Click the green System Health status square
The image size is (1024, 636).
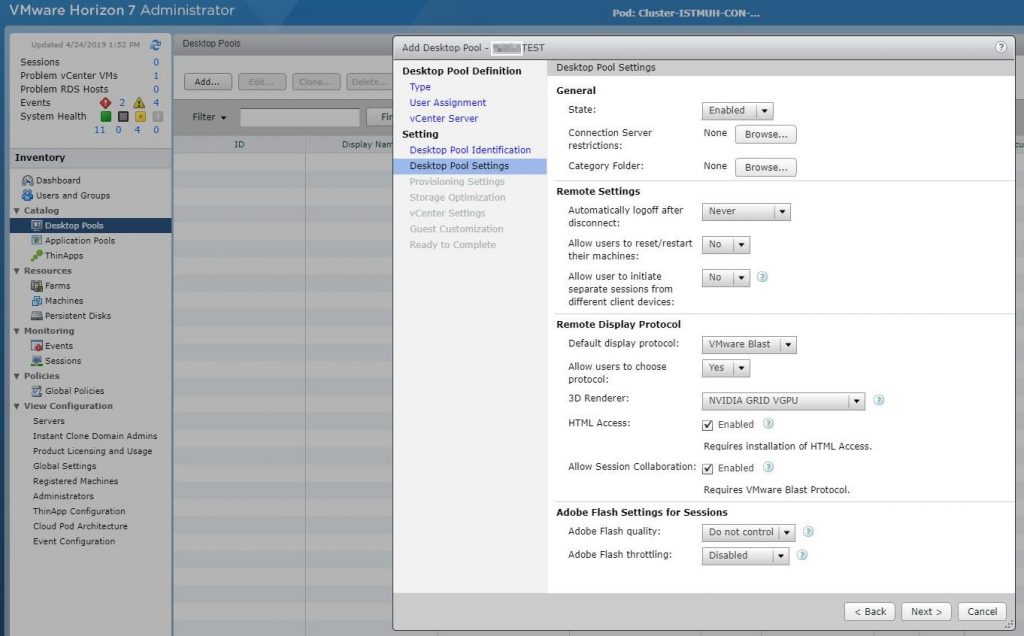coord(106,116)
